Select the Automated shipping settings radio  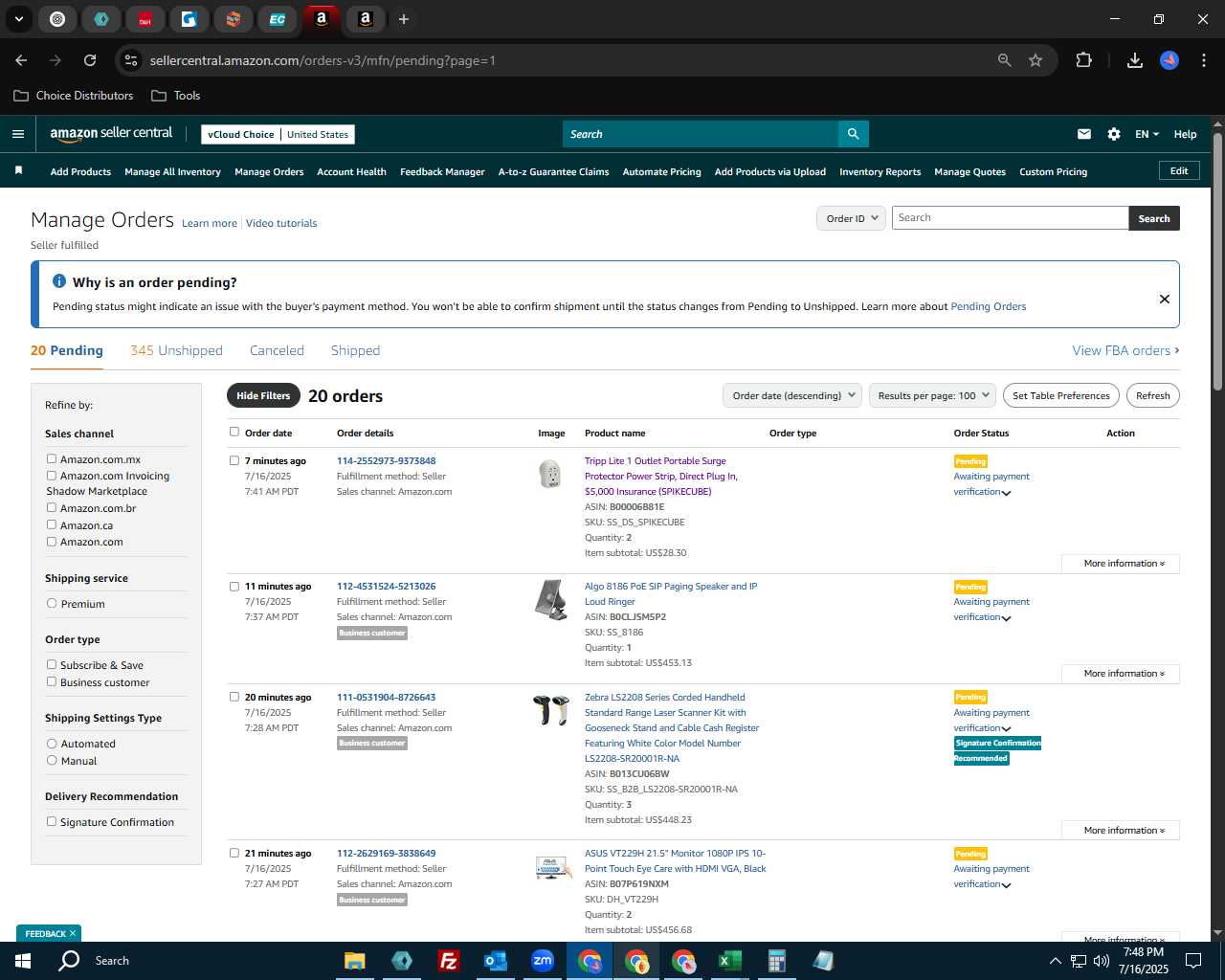pyautogui.click(x=52, y=743)
